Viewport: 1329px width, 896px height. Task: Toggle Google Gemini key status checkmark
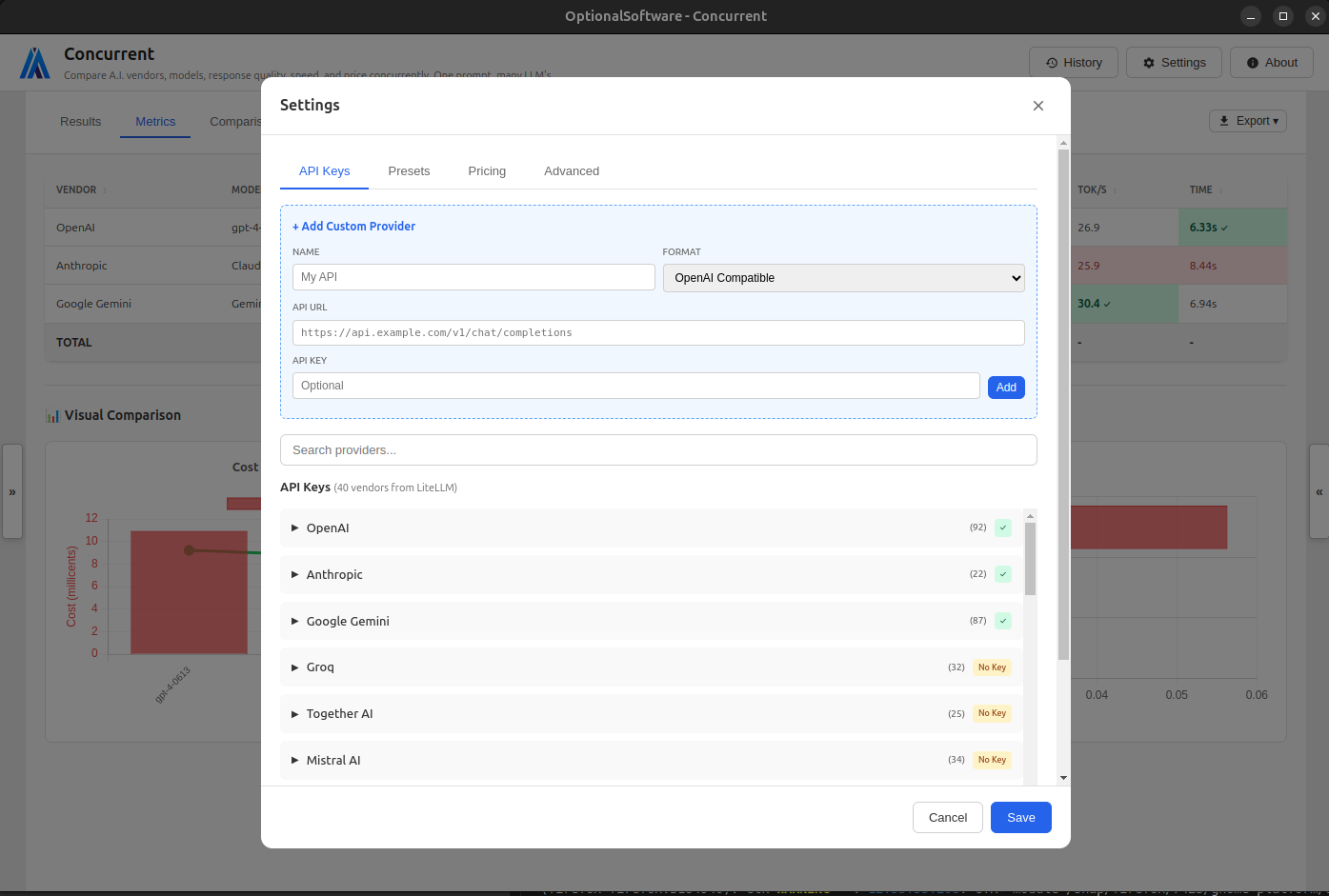coord(1002,620)
